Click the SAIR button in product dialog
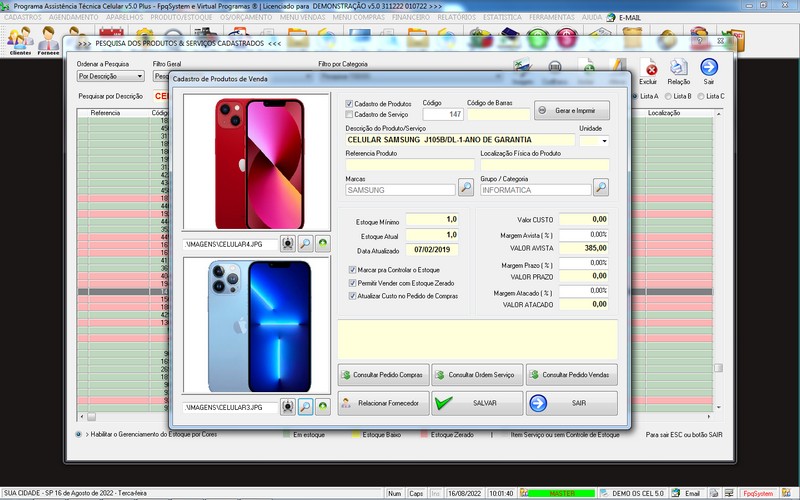 tap(572, 403)
